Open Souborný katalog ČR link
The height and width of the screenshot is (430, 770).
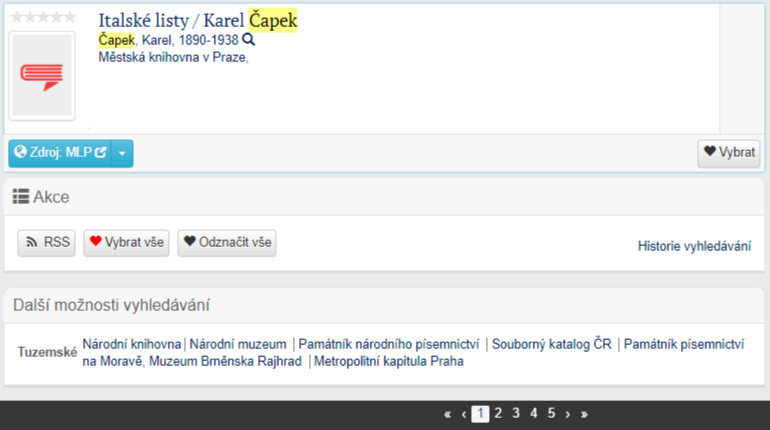(x=551, y=344)
